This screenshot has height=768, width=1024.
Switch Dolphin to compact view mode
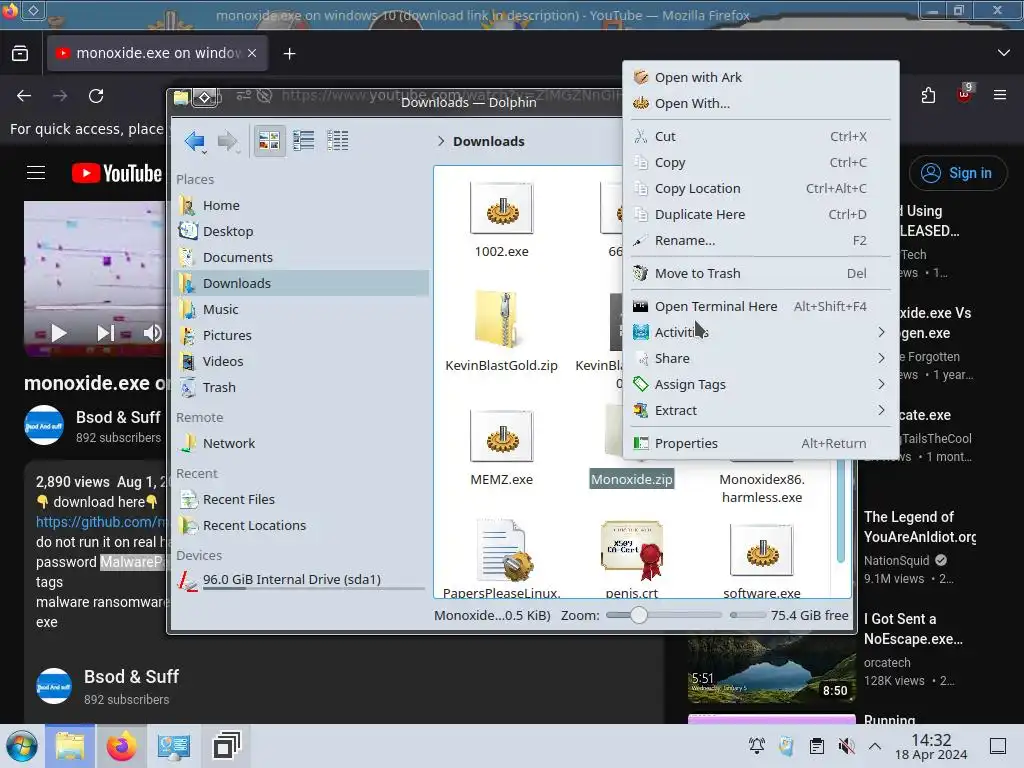tap(304, 140)
